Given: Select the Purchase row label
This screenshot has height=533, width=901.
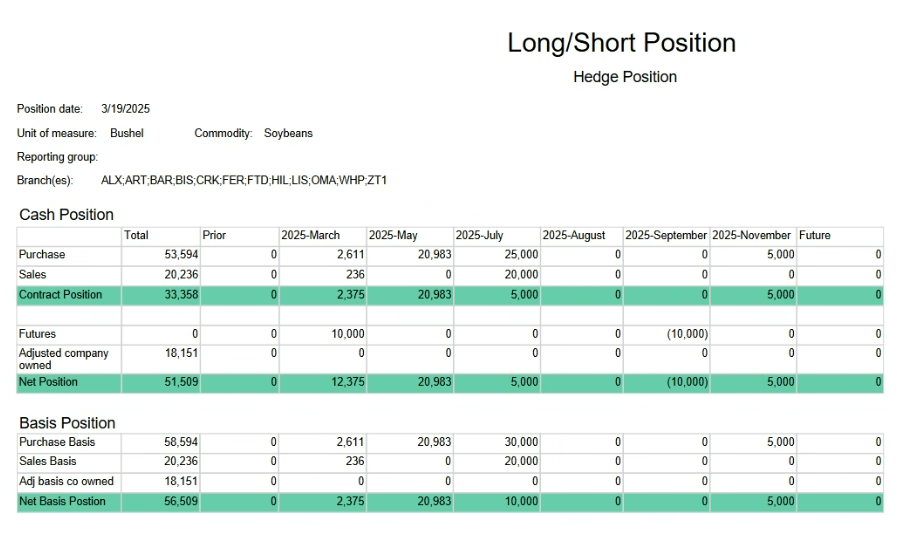Looking at the screenshot, I should [x=42, y=255].
